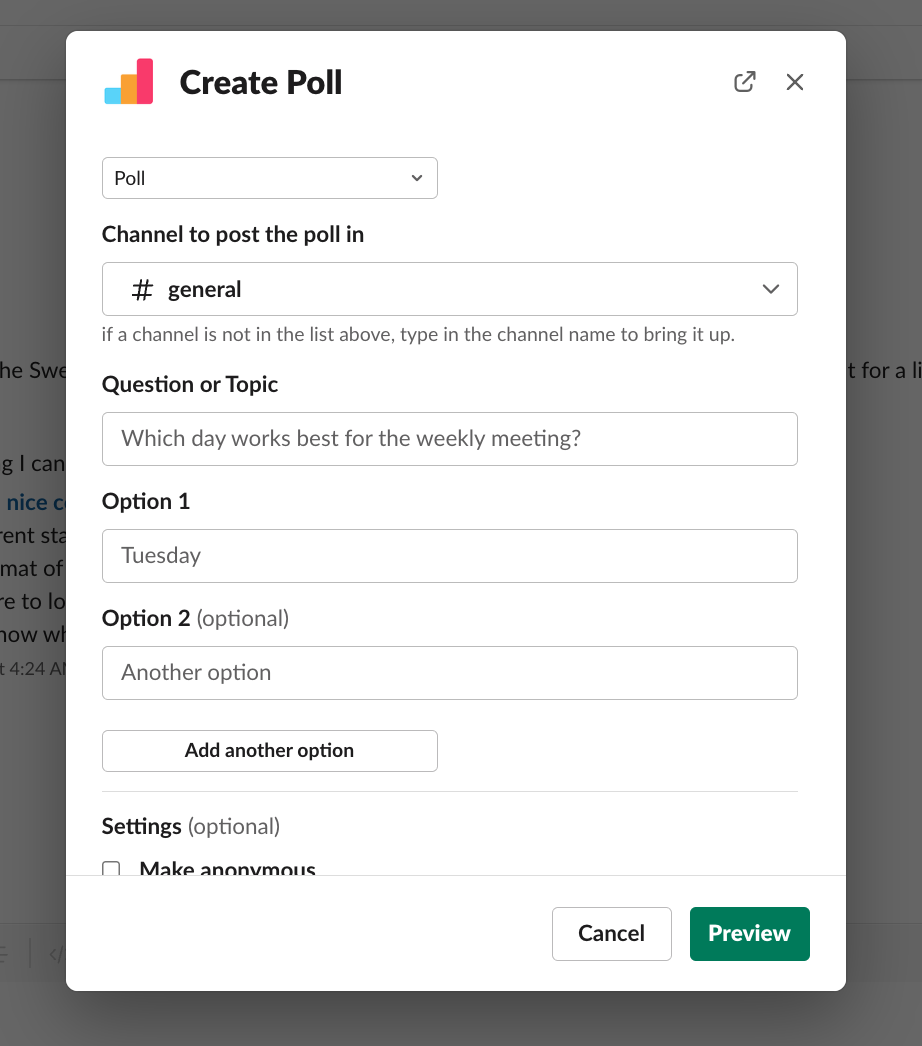Cancel the poll creation
922x1046 pixels.
(x=611, y=933)
